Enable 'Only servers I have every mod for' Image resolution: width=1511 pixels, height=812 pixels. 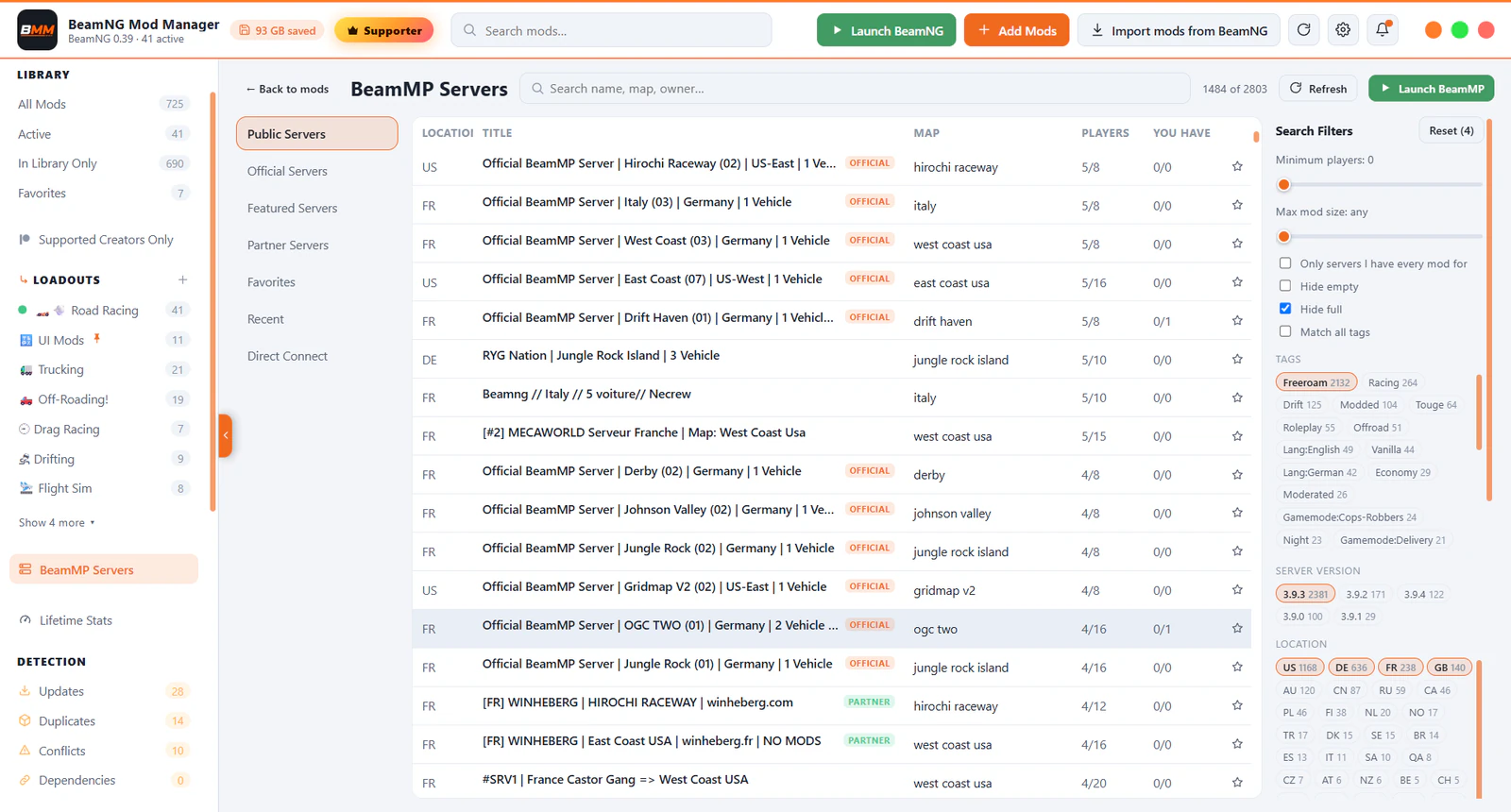pyautogui.click(x=1285, y=263)
